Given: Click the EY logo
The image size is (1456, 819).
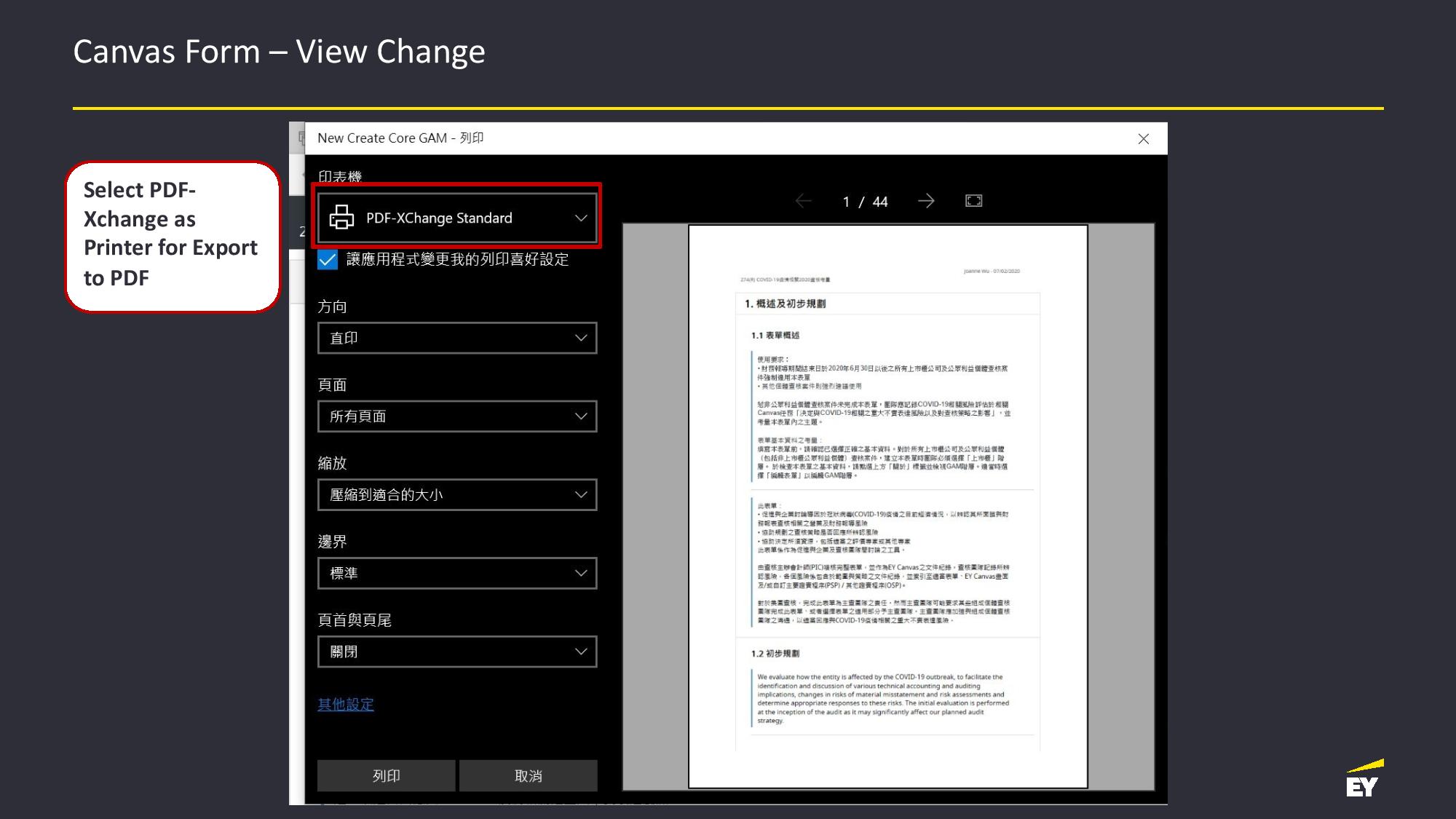Looking at the screenshot, I should [1364, 778].
